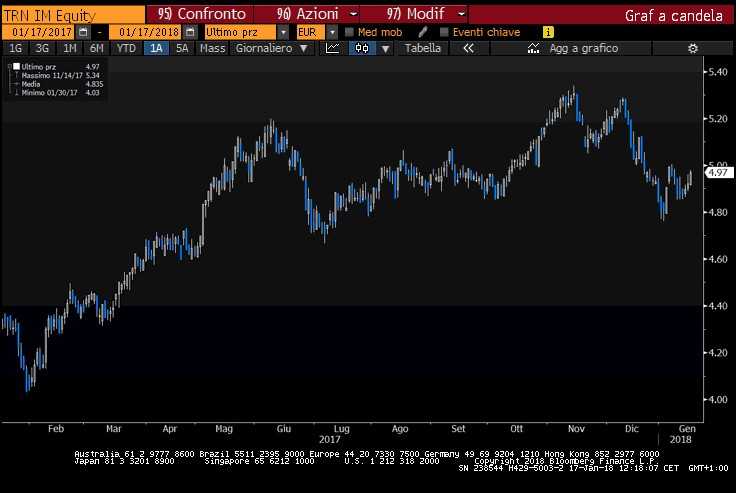The height and width of the screenshot is (493, 736).
Task: Open chart settings gear
Action: click(x=692, y=48)
